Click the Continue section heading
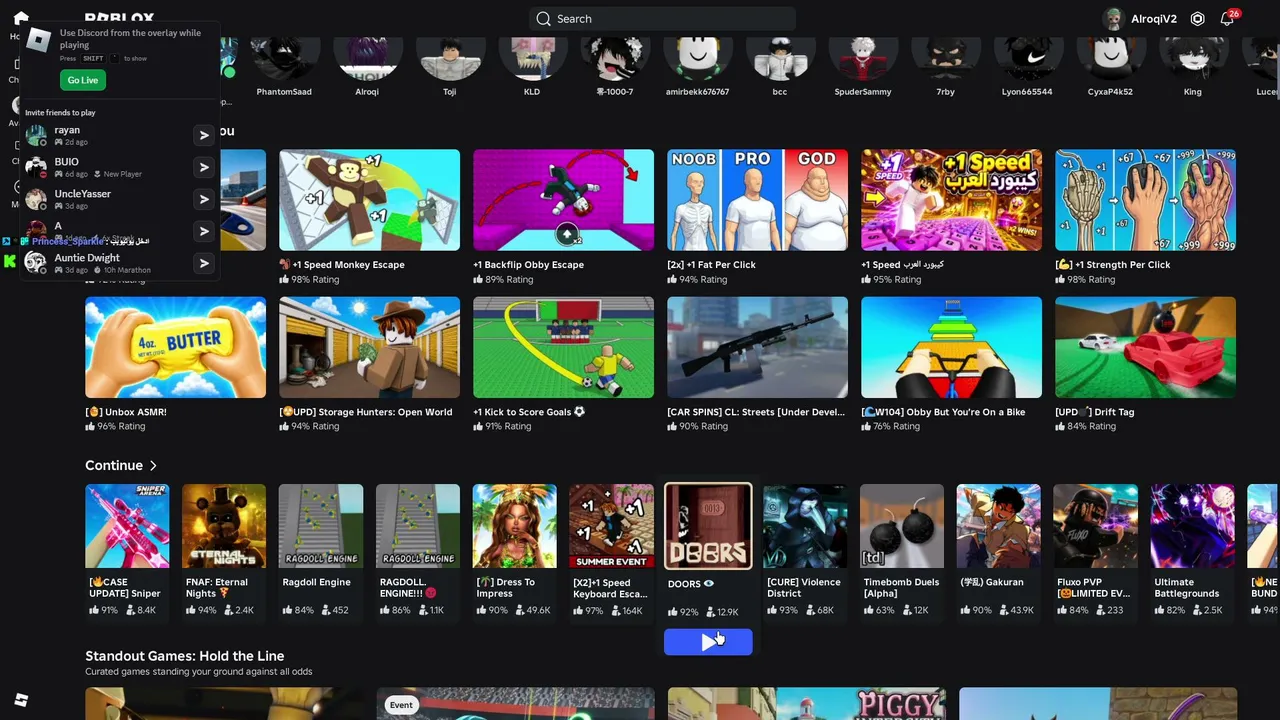 pos(114,466)
